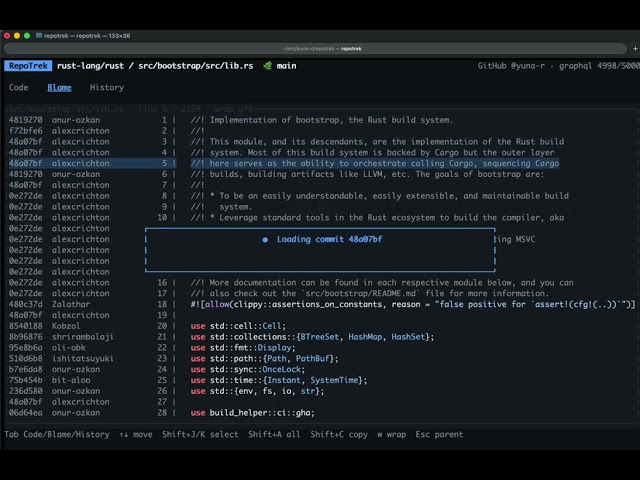Click commit 75b454b by bit-aloo
The image size is (640, 480).
pyautogui.click(x=25, y=380)
